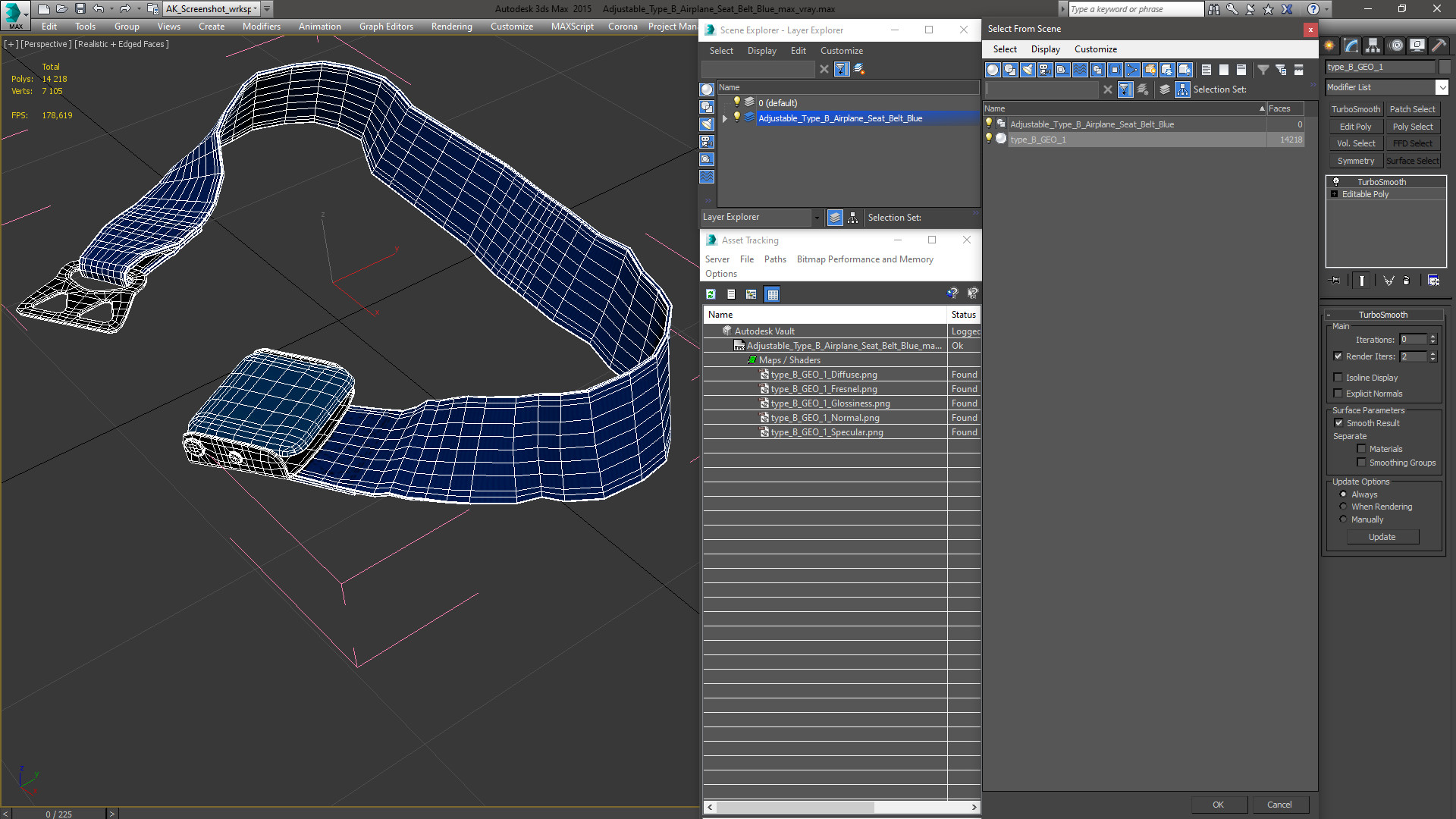The width and height of the screenshot is (1456, 819).
Task: Click Undo arrow in quick access toolbar
Action: click(98, 9)
